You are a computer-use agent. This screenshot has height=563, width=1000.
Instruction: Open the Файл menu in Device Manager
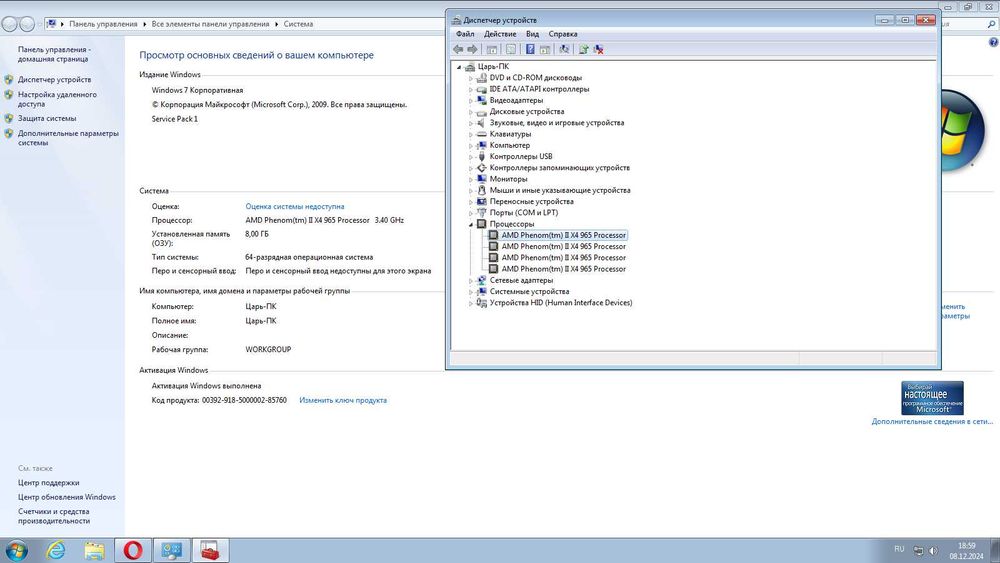(465, 34)
